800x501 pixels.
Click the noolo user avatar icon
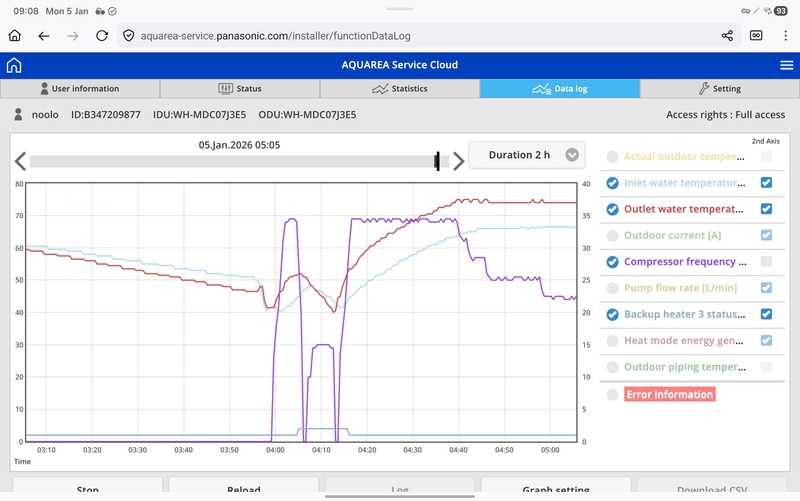tap(18, 114)
